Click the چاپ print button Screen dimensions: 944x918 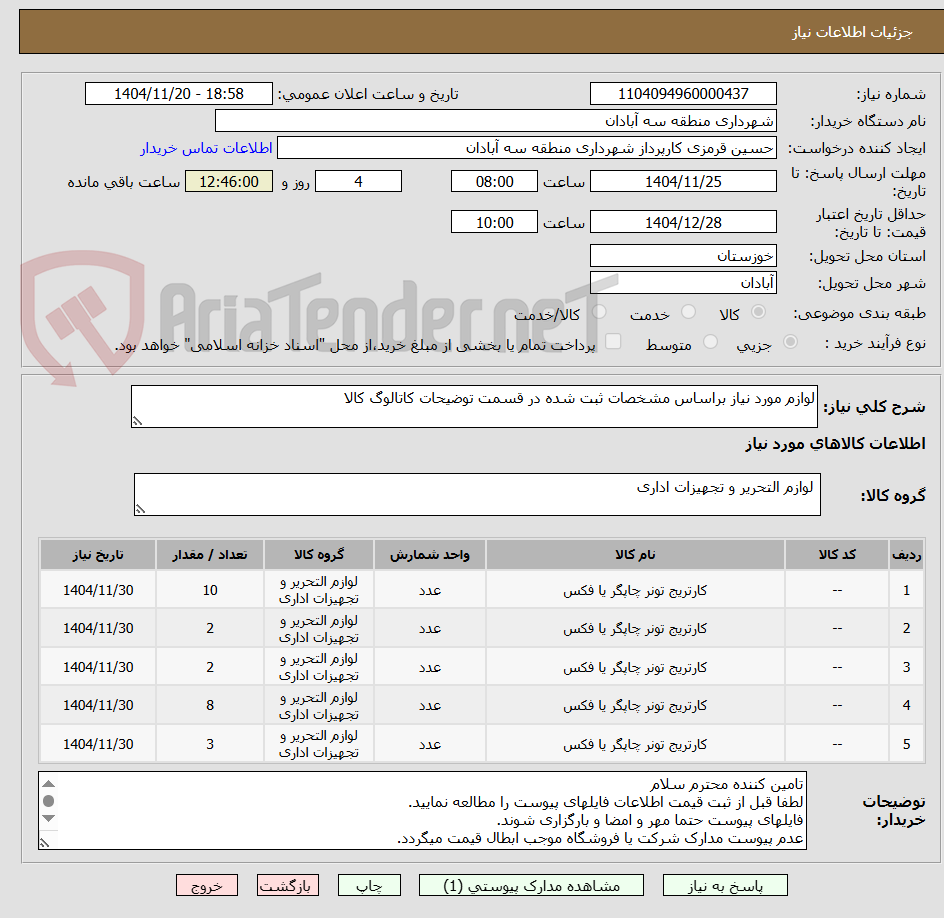tap(369, 885)
